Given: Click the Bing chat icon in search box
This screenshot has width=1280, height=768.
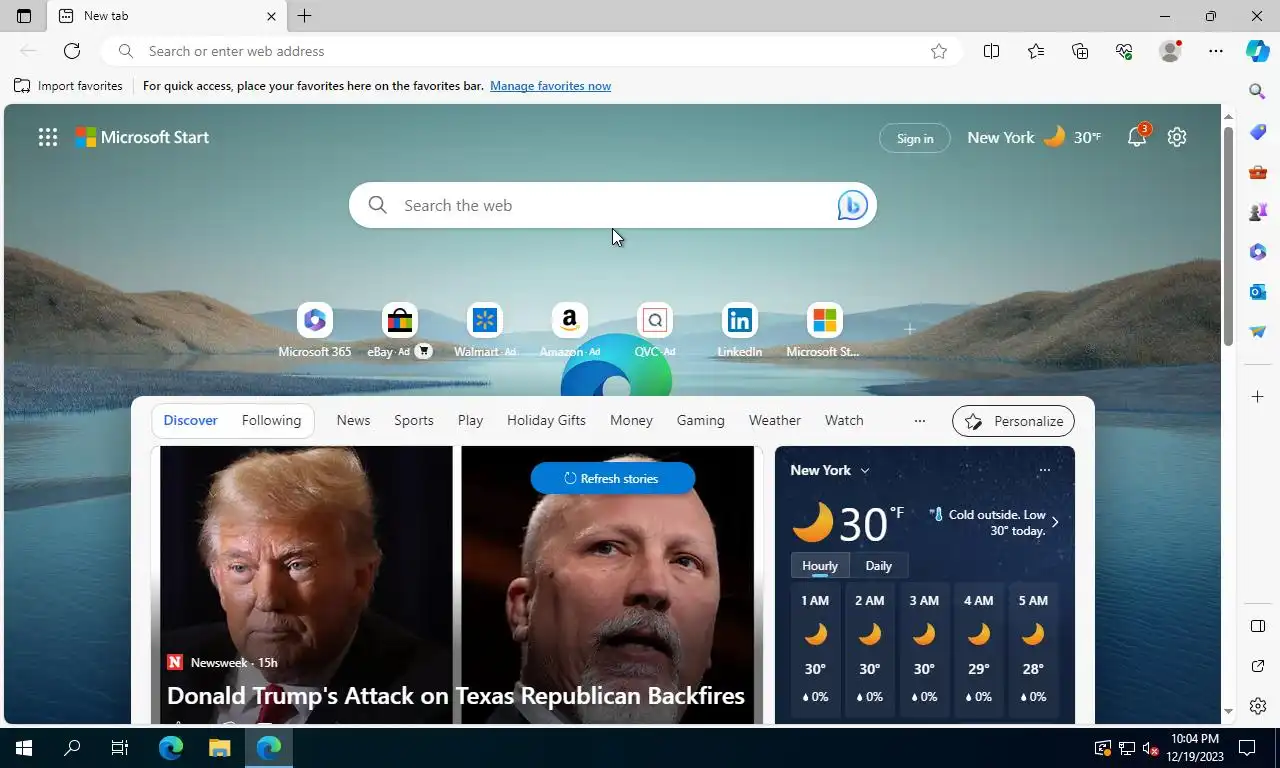Looking at the screenshot, I should [x=852, y=205].
